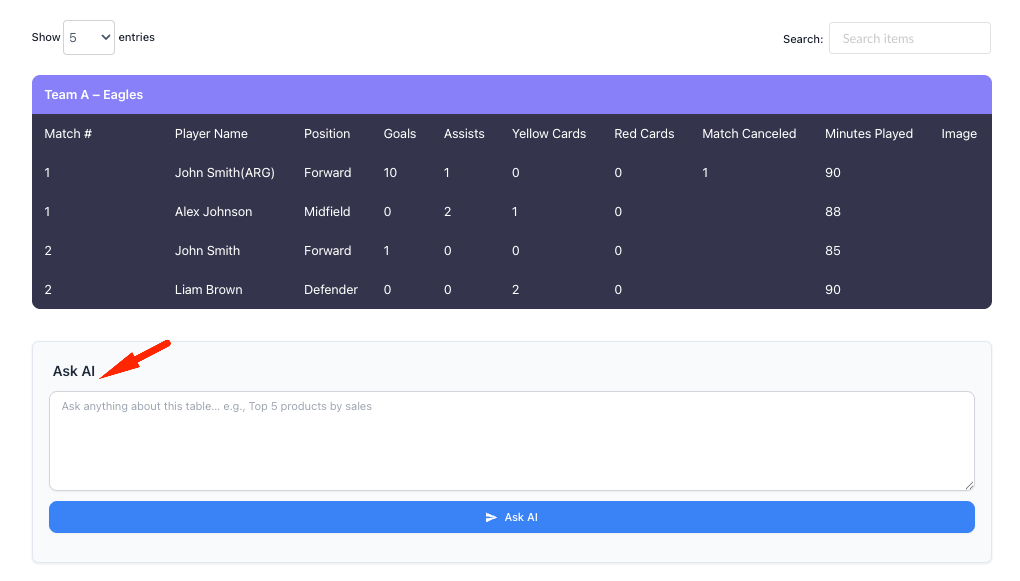The image size is (1020, 581).
Task: Click the blue Ask AI submit button
Action: (512, 517)
